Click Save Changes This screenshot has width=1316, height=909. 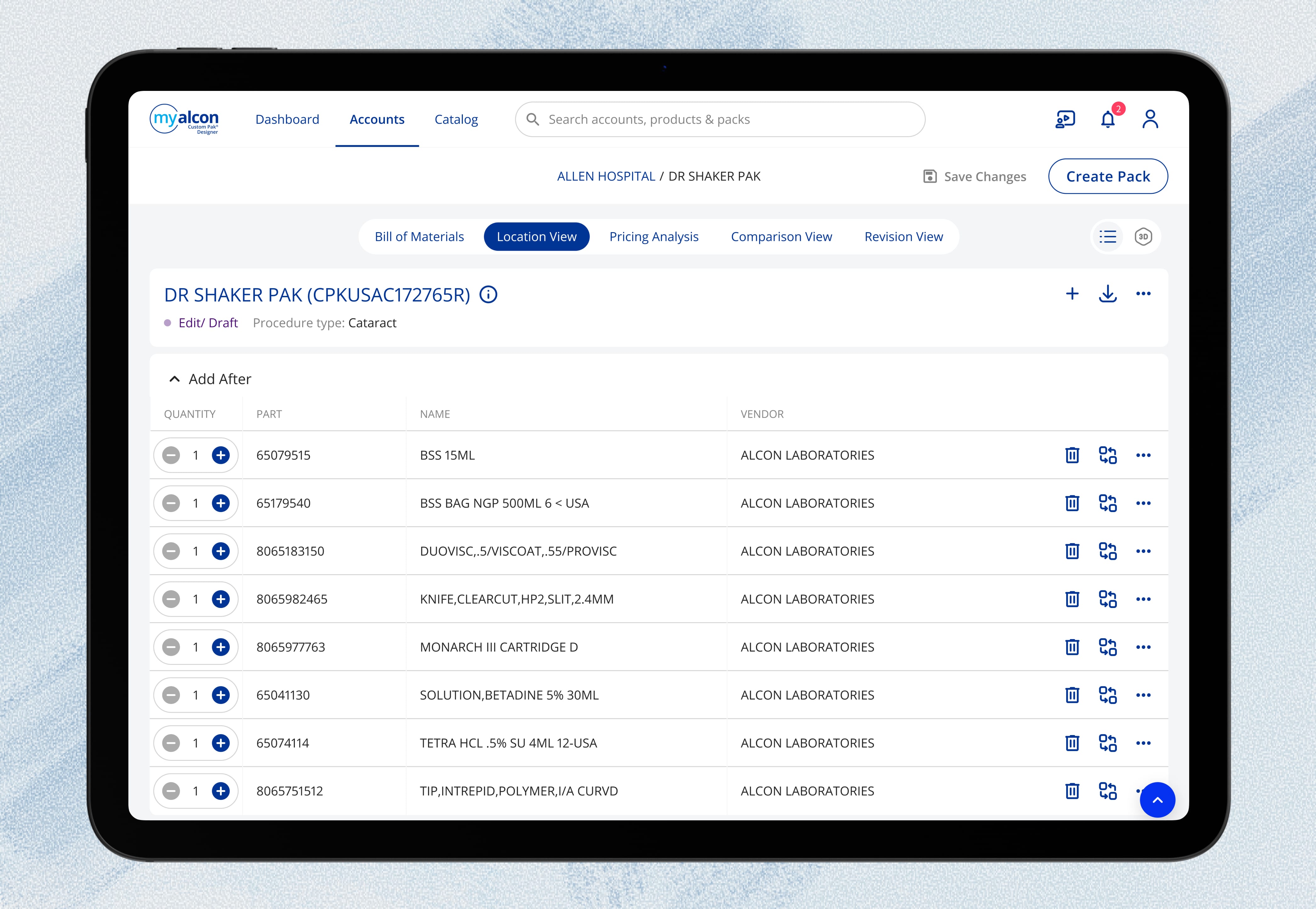[x=975, y=176]
